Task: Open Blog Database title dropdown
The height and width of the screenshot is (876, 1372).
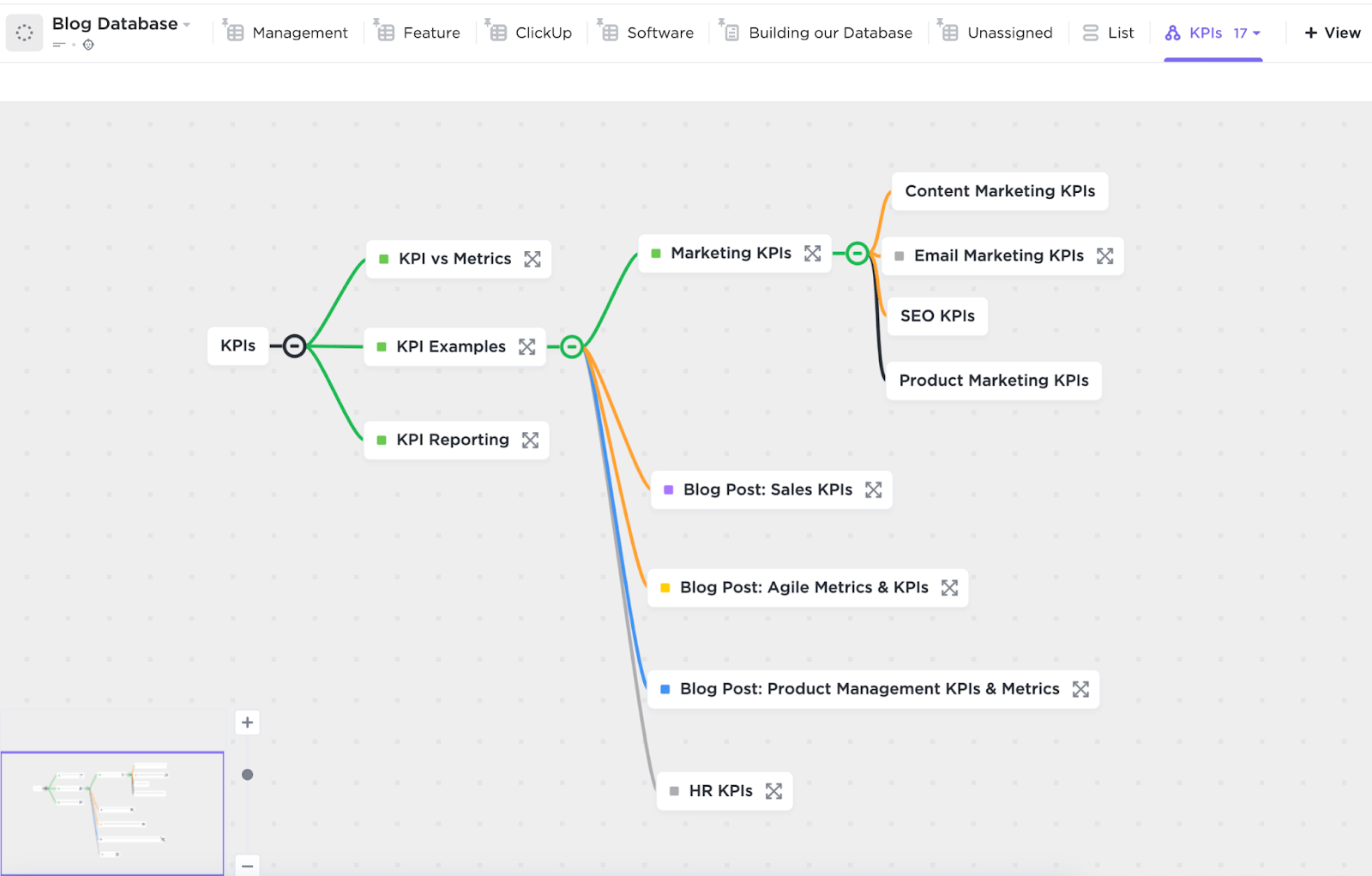Action: [x=187, y=25]
